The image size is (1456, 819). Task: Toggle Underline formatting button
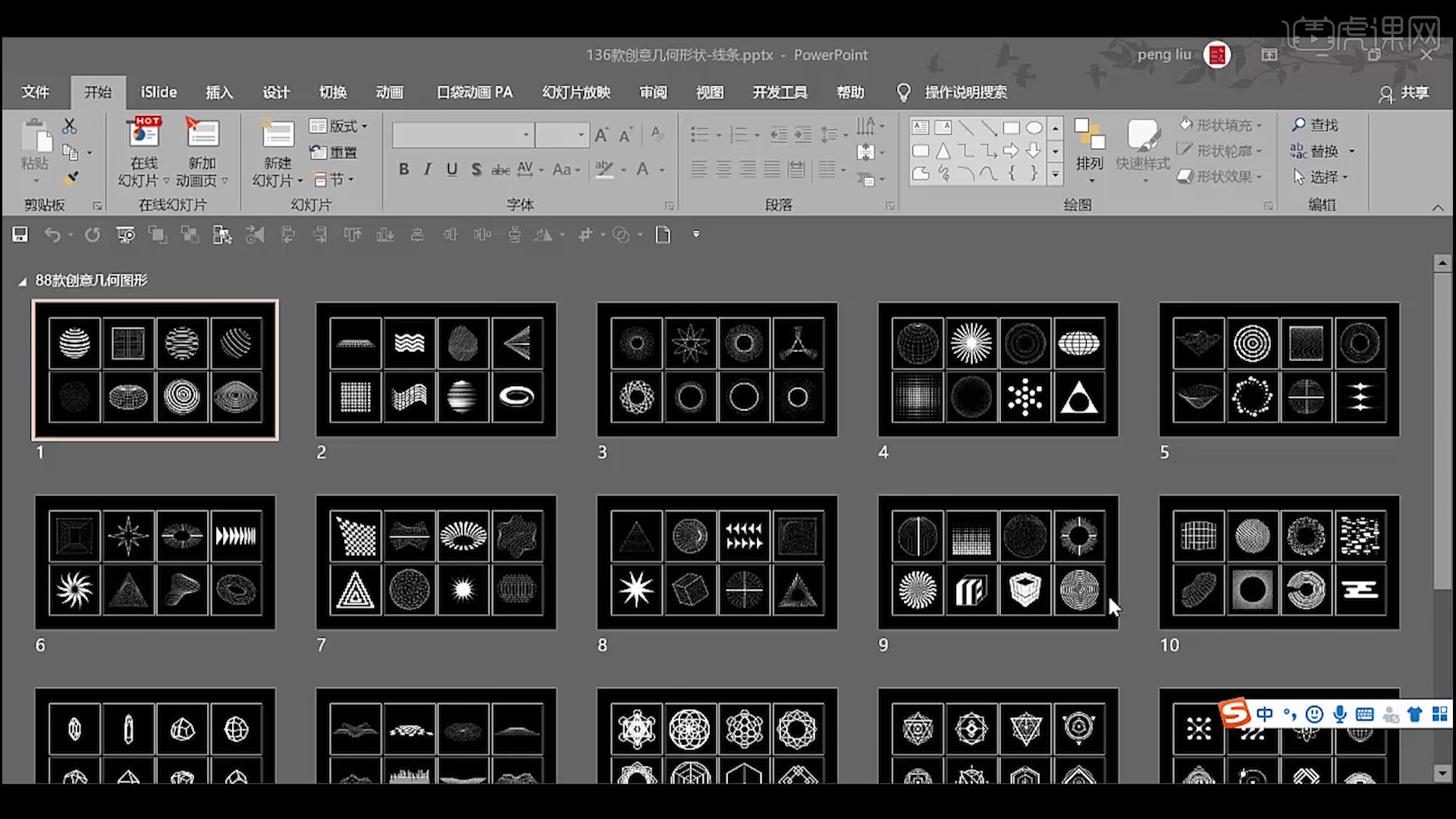452,169
